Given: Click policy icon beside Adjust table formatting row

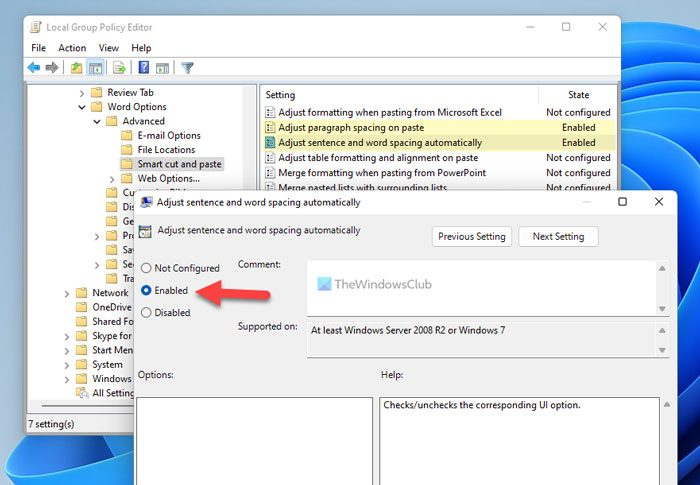Looking at the screenshot, I should tap(270, 158).
